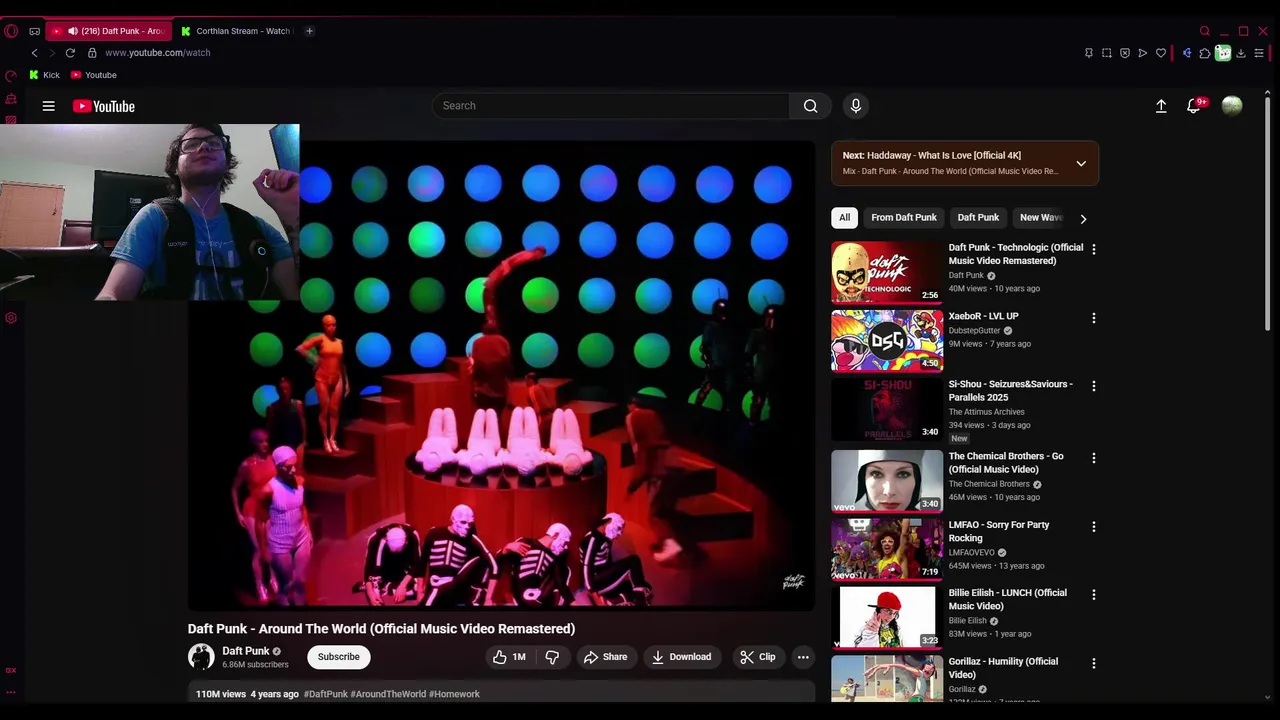Open the YouTube create upload icon
This screenshot has width=1280, height=720.
pos(1161,106)
